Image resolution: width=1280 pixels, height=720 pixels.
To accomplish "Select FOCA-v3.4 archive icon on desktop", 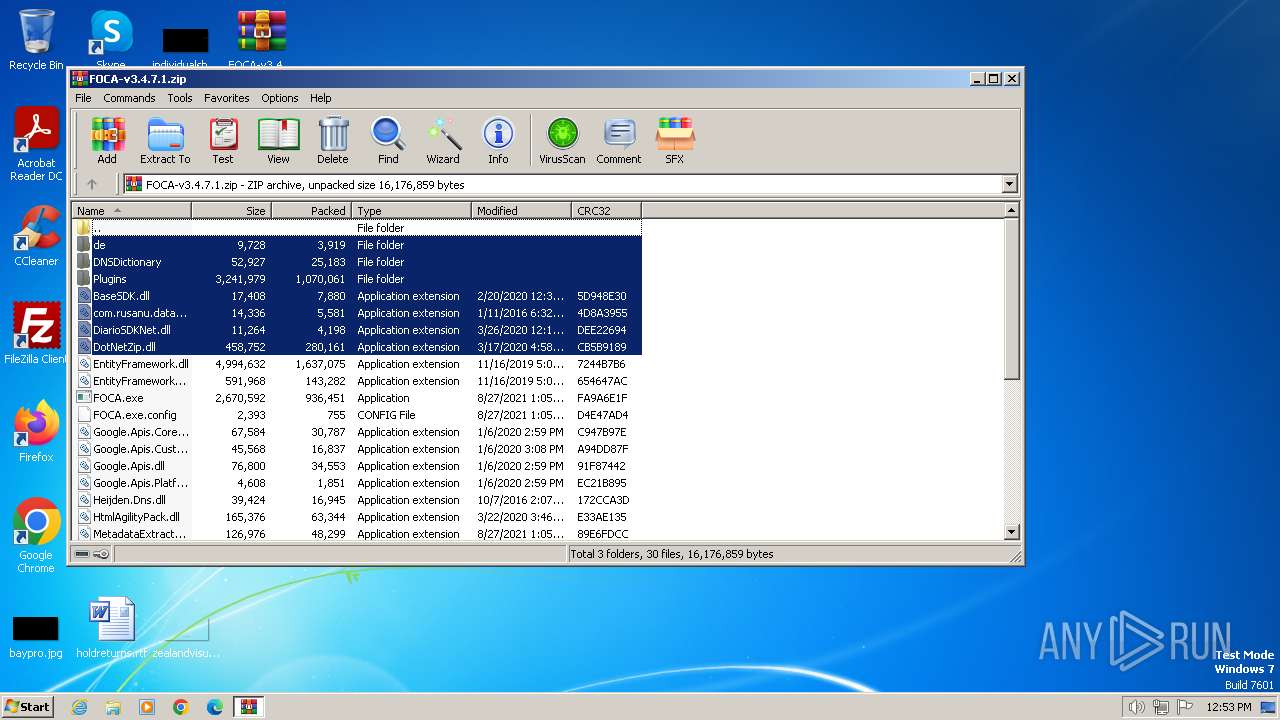I will click(x=262, y=40).
